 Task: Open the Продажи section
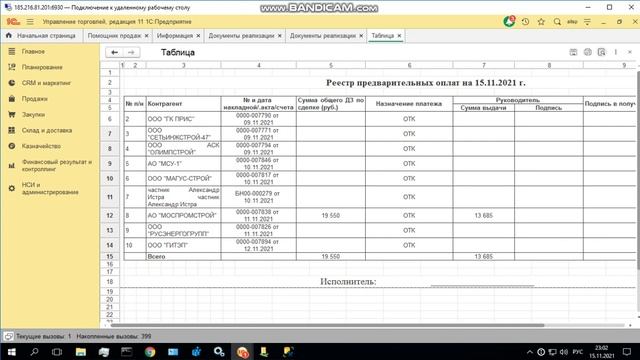(34, 99)
